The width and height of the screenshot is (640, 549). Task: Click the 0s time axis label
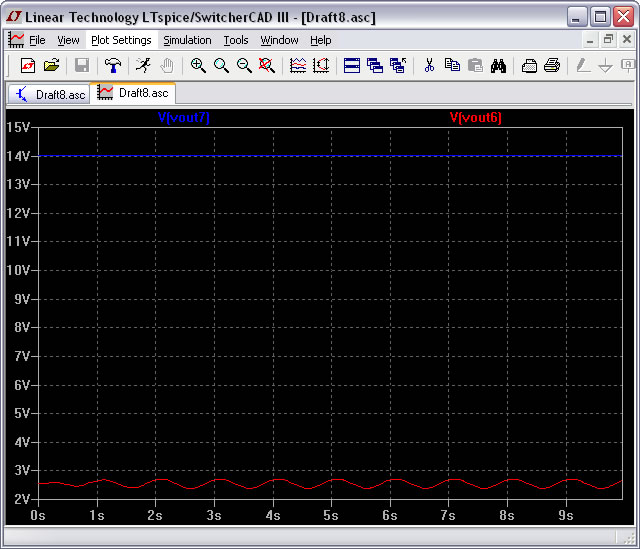(x=38, y=515)
